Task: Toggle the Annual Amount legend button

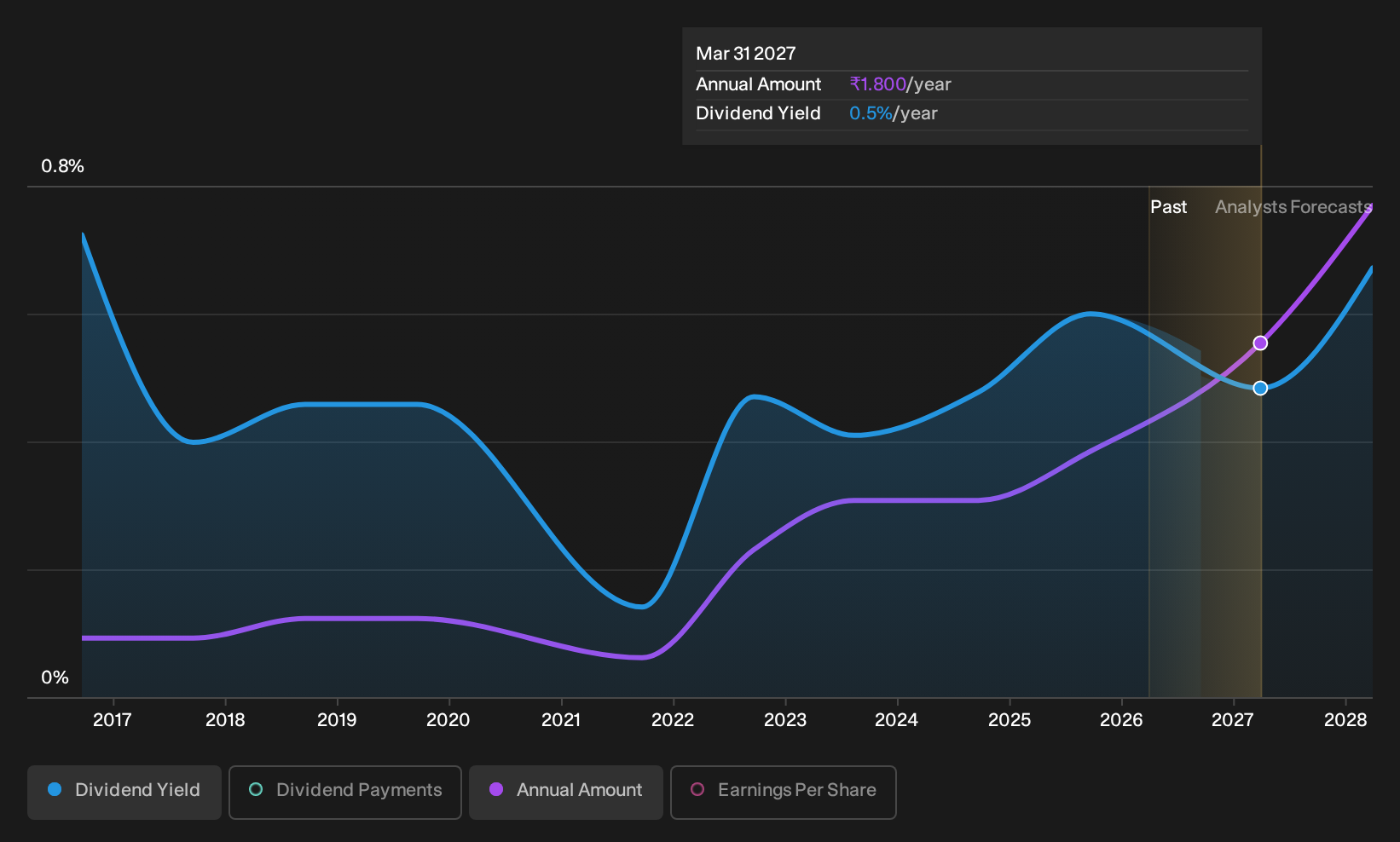Action: click(566, 792)
